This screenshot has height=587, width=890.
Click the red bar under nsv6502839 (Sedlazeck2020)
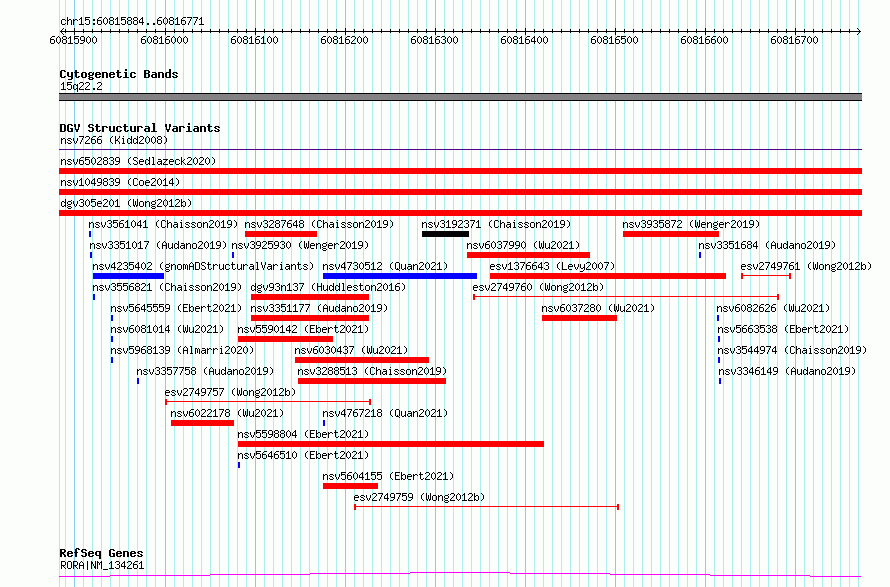[x=460, y=171]
